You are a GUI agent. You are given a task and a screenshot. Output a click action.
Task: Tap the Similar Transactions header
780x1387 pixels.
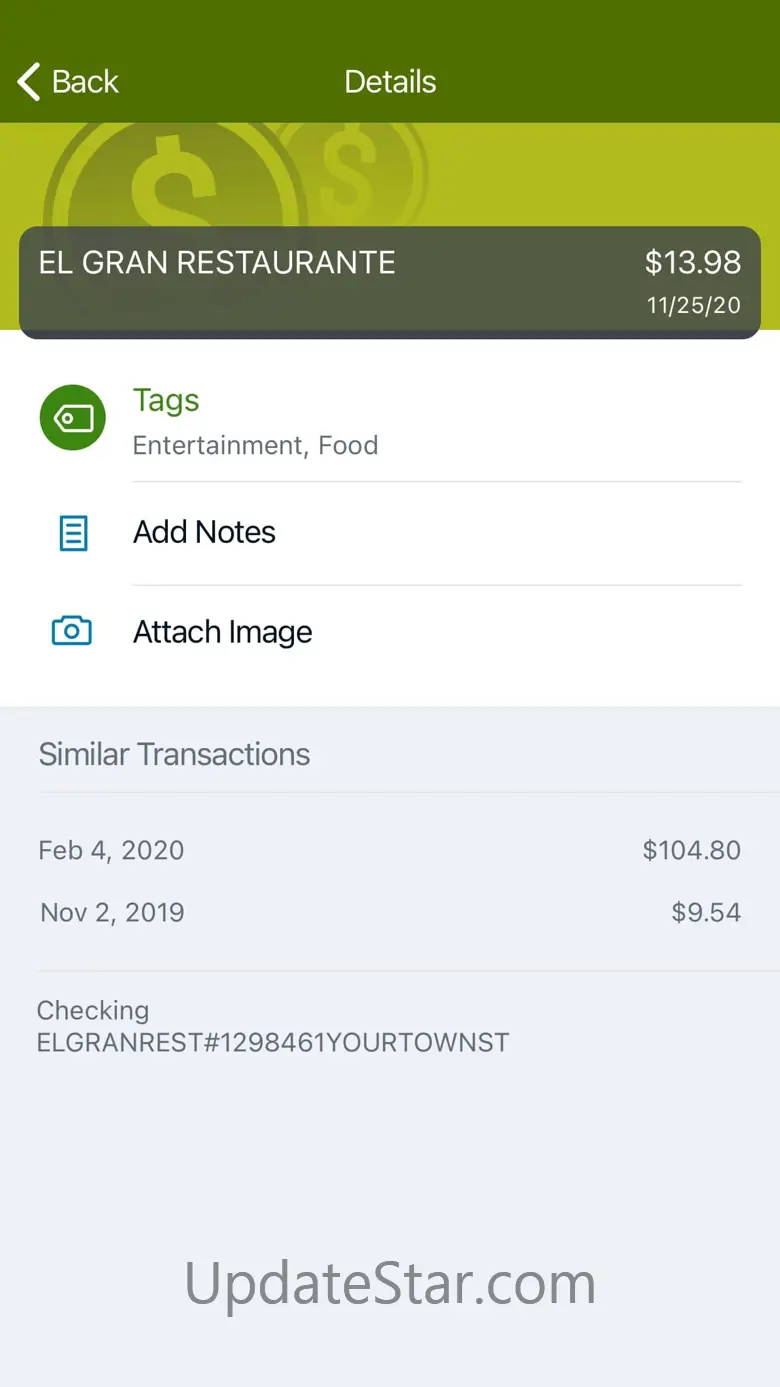(x=174, y=754)
